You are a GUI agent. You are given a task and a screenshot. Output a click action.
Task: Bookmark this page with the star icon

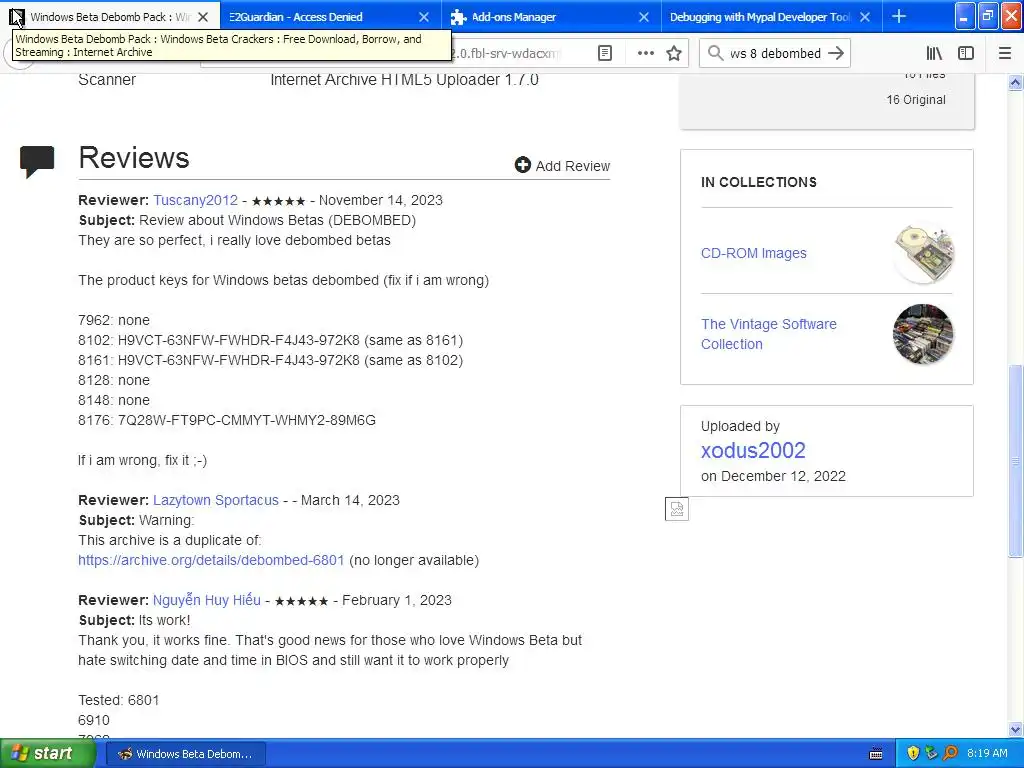click(674, 53)
